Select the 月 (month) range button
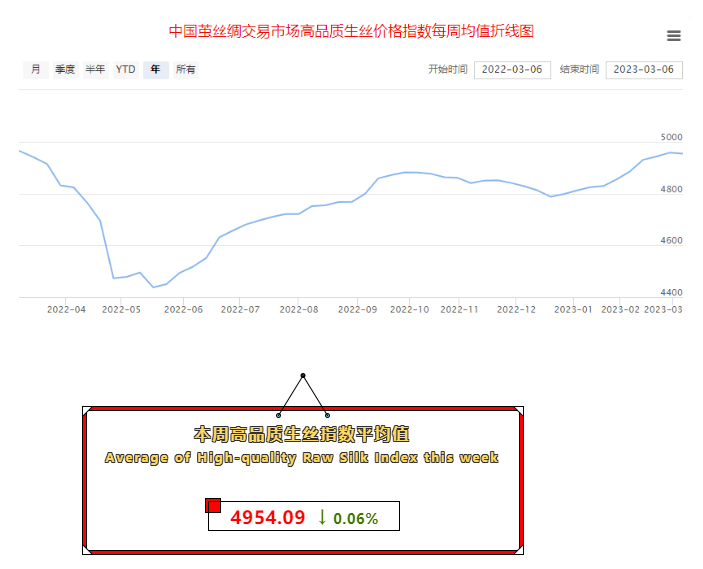This screenshot has width=703, height=569. coord(36,70)
